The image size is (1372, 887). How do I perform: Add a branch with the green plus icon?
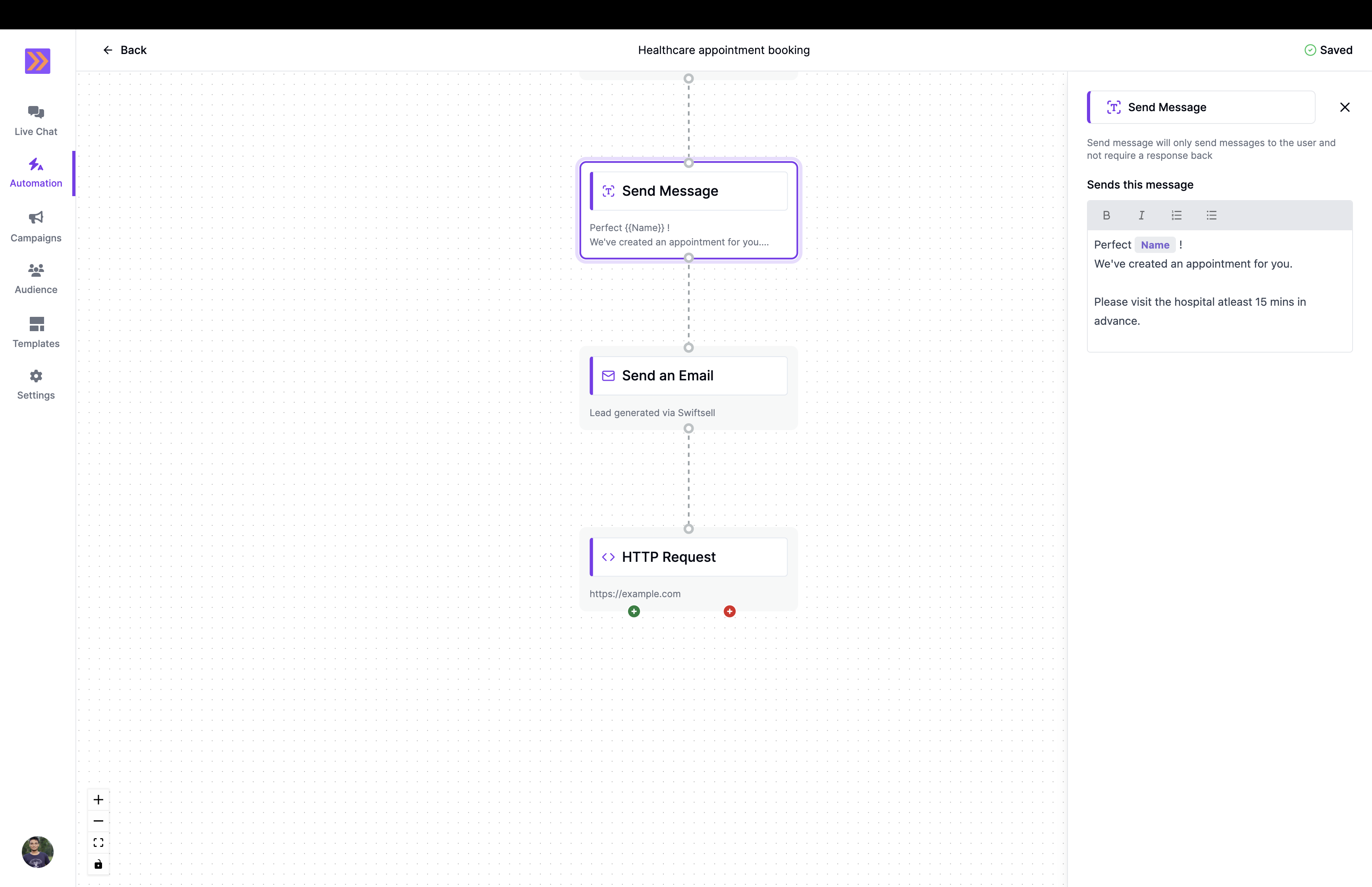point(633,611)
